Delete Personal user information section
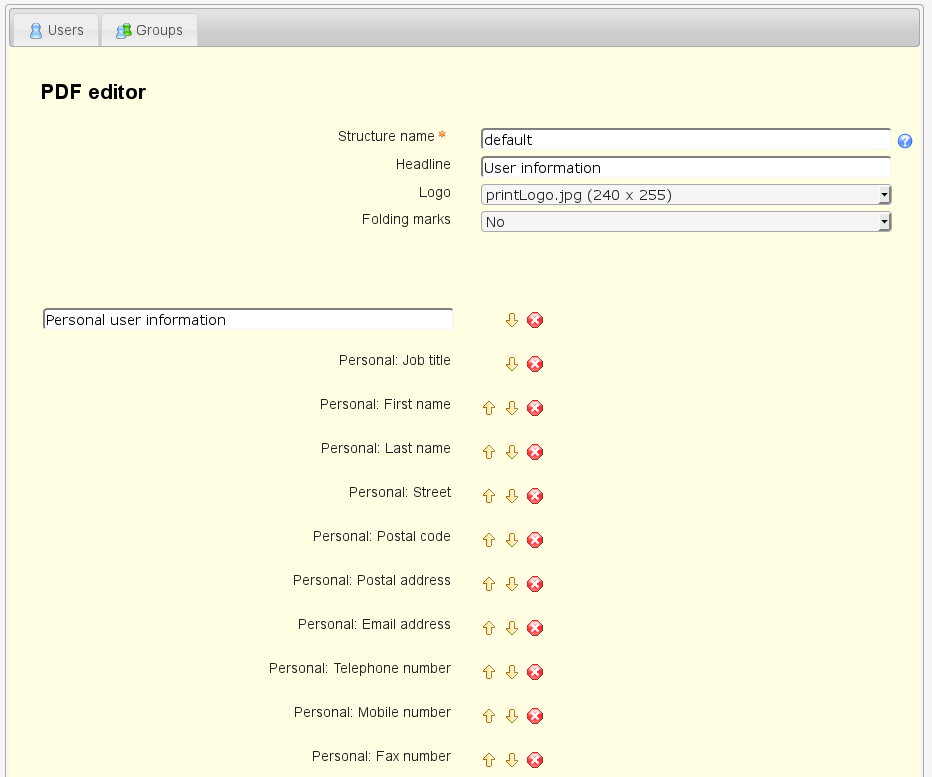Screen dimensions: 932x777 tap(535, 320)
